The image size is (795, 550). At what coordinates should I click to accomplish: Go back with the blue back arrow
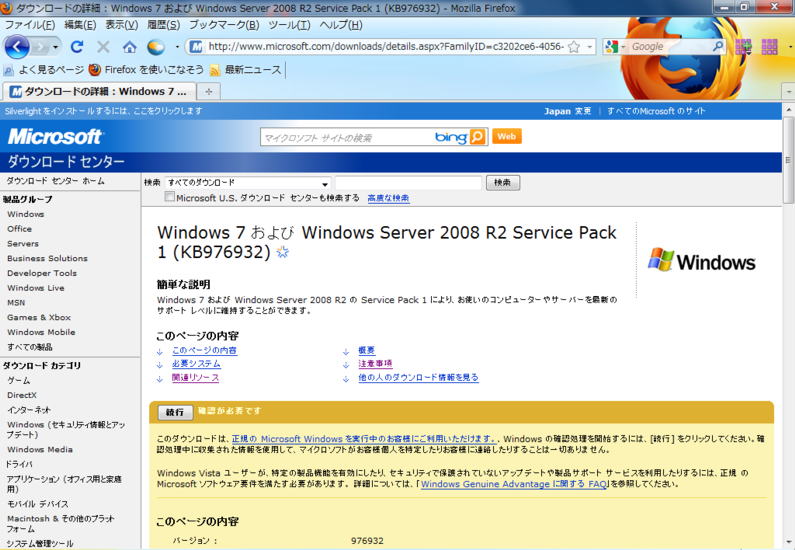pos(17,47)
